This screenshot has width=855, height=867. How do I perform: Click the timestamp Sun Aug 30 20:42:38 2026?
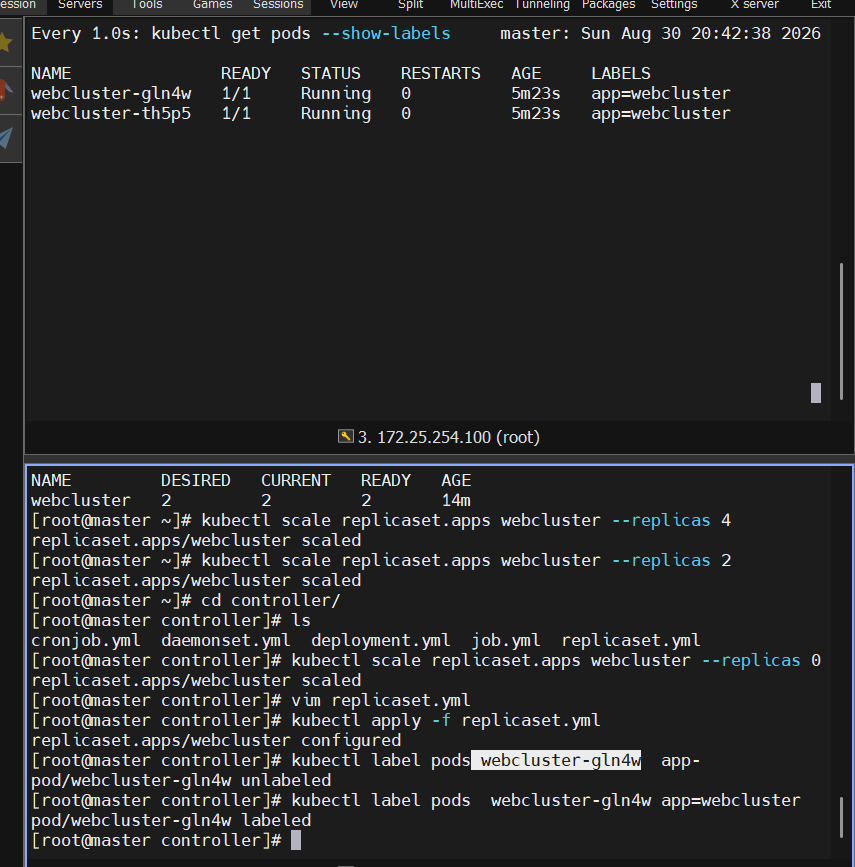coord(701,33)
